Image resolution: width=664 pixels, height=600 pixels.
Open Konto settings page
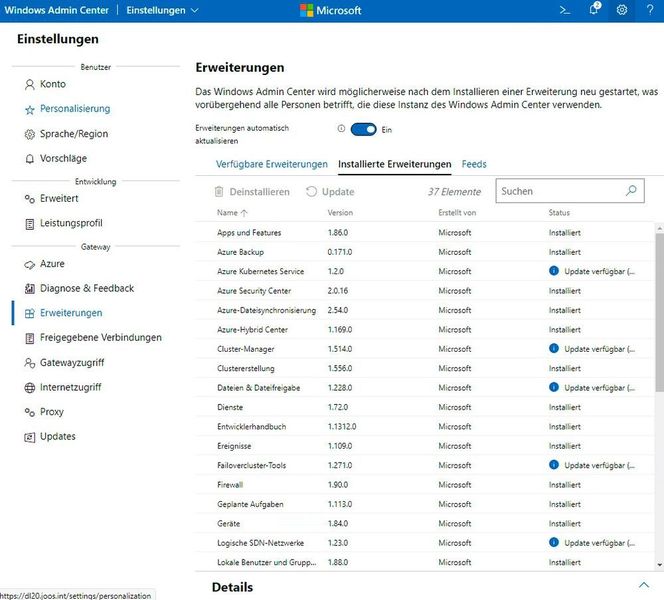[53, 84]
